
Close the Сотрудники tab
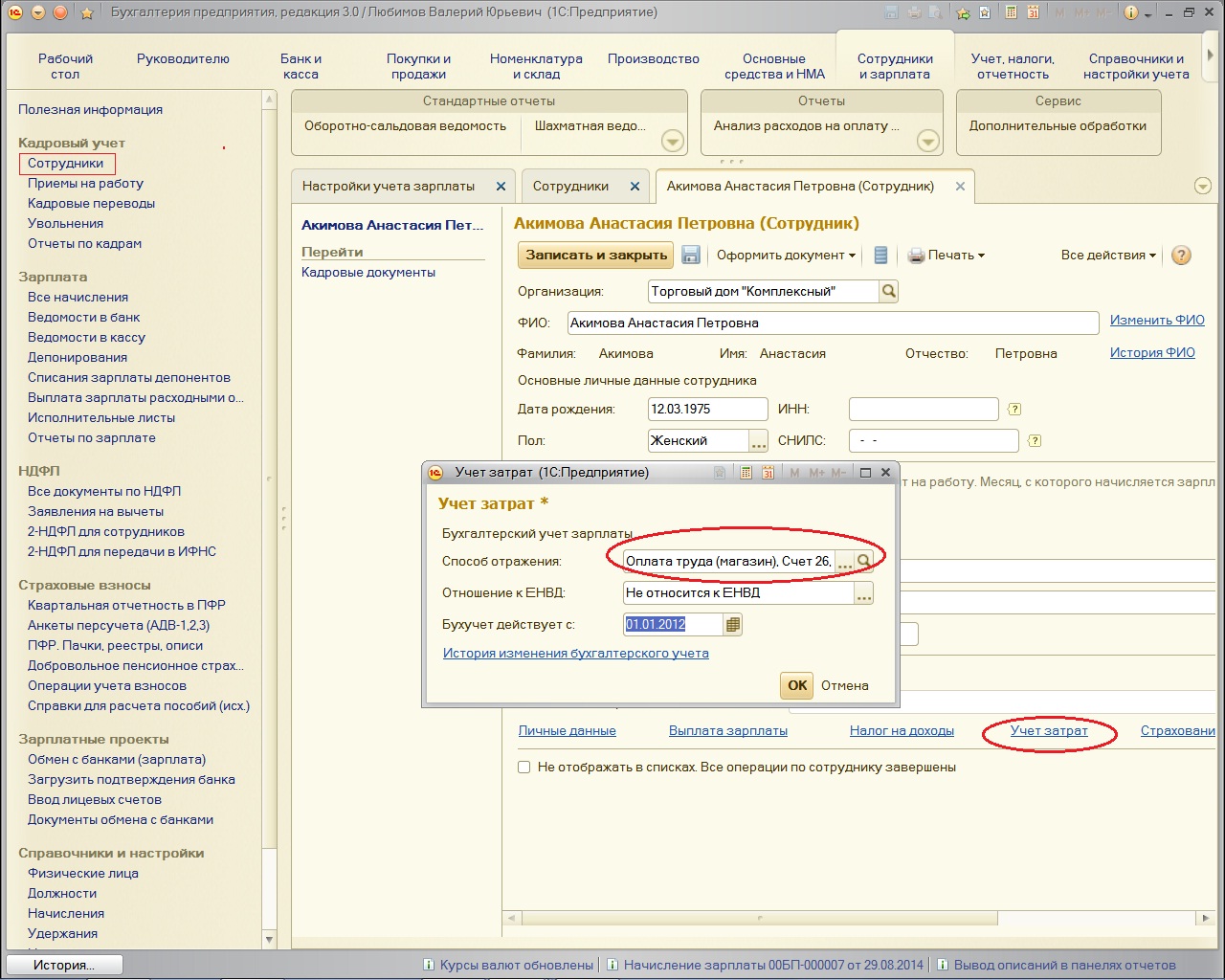[635, 187]
